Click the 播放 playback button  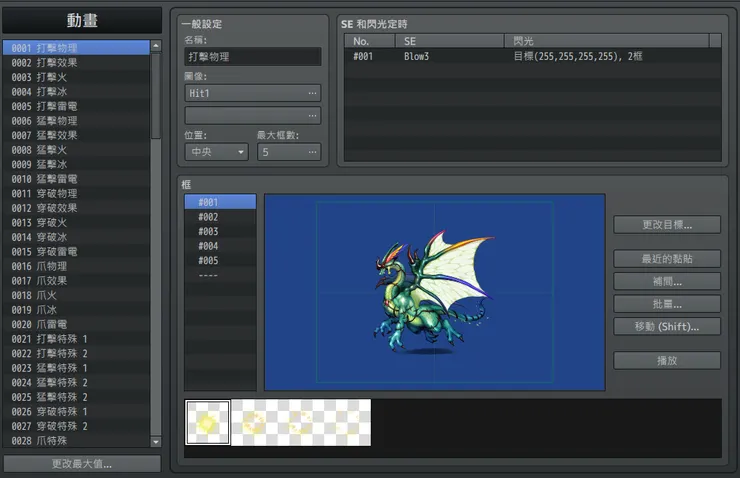pos(666,360)
